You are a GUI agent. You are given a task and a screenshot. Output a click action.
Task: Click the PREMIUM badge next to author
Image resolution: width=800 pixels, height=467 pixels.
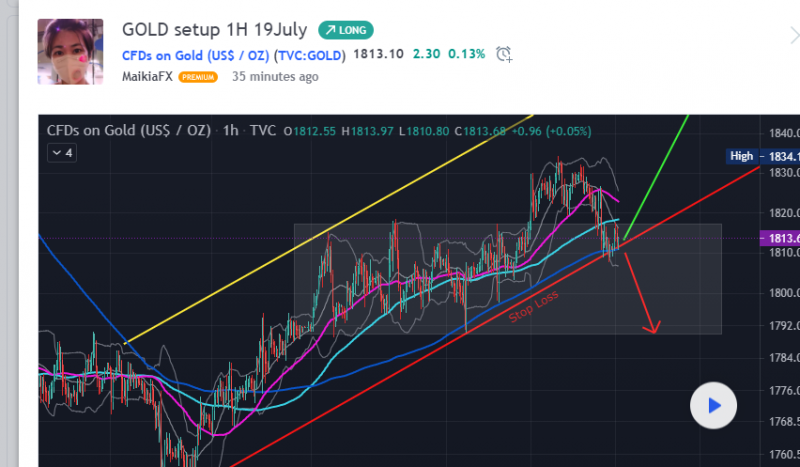[198, 77]
